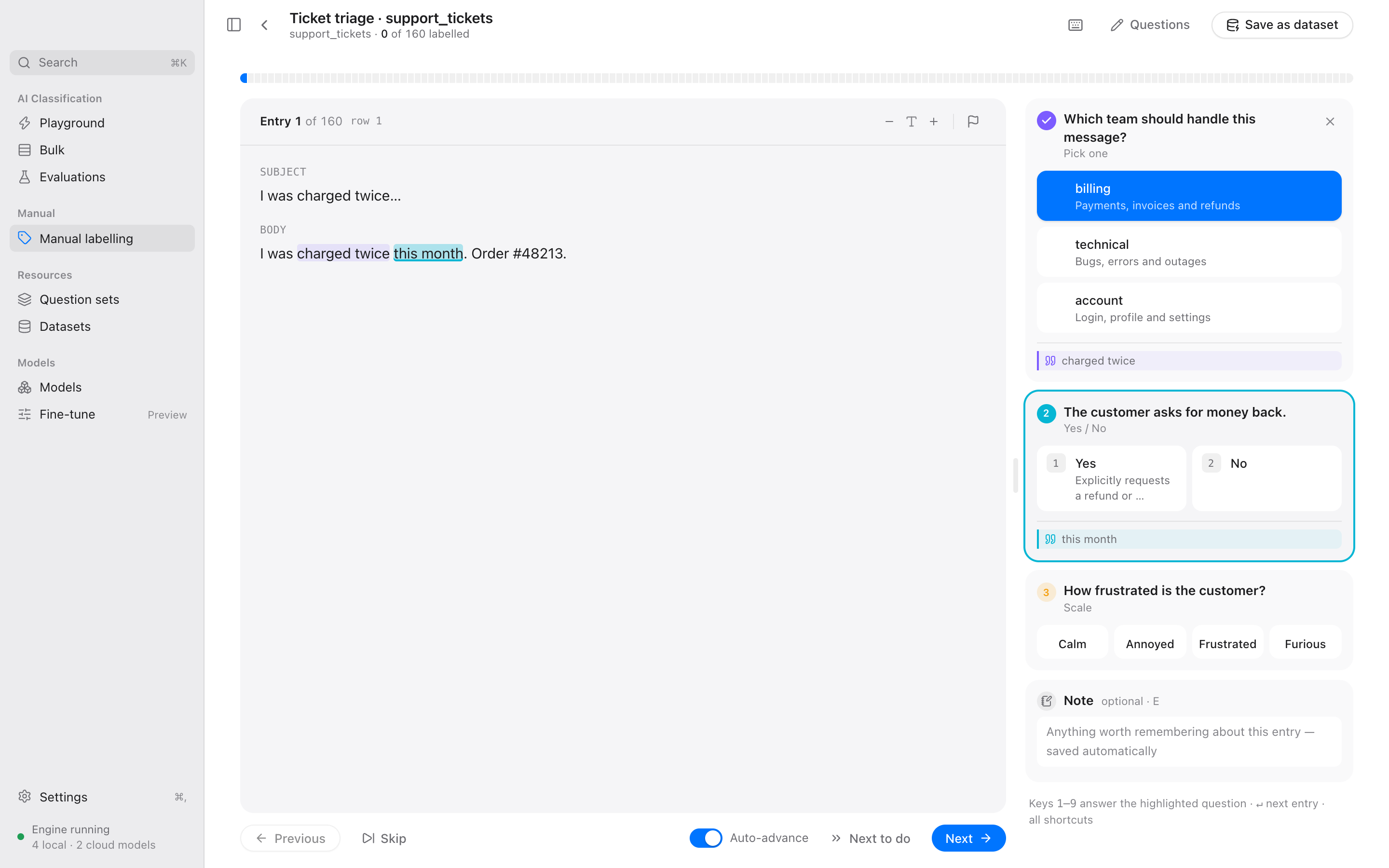
Task: Click the 'this month' evidence quote
Action: click(x=1189, y=539)
